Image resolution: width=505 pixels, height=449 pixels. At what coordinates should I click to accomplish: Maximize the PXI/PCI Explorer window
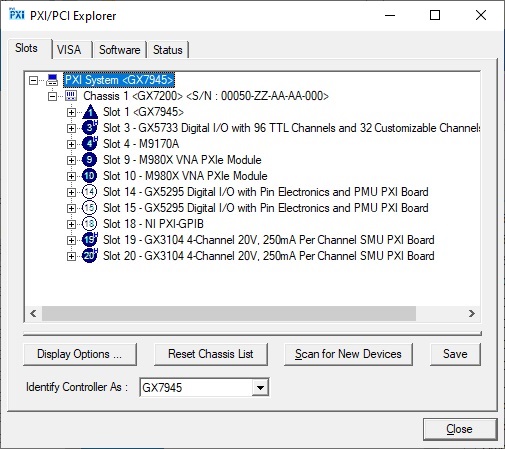point(435,15)
